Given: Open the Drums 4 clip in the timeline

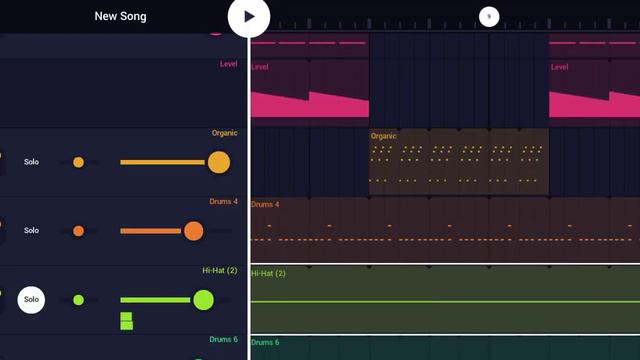Looking at the screenshot, I should 445,230.
